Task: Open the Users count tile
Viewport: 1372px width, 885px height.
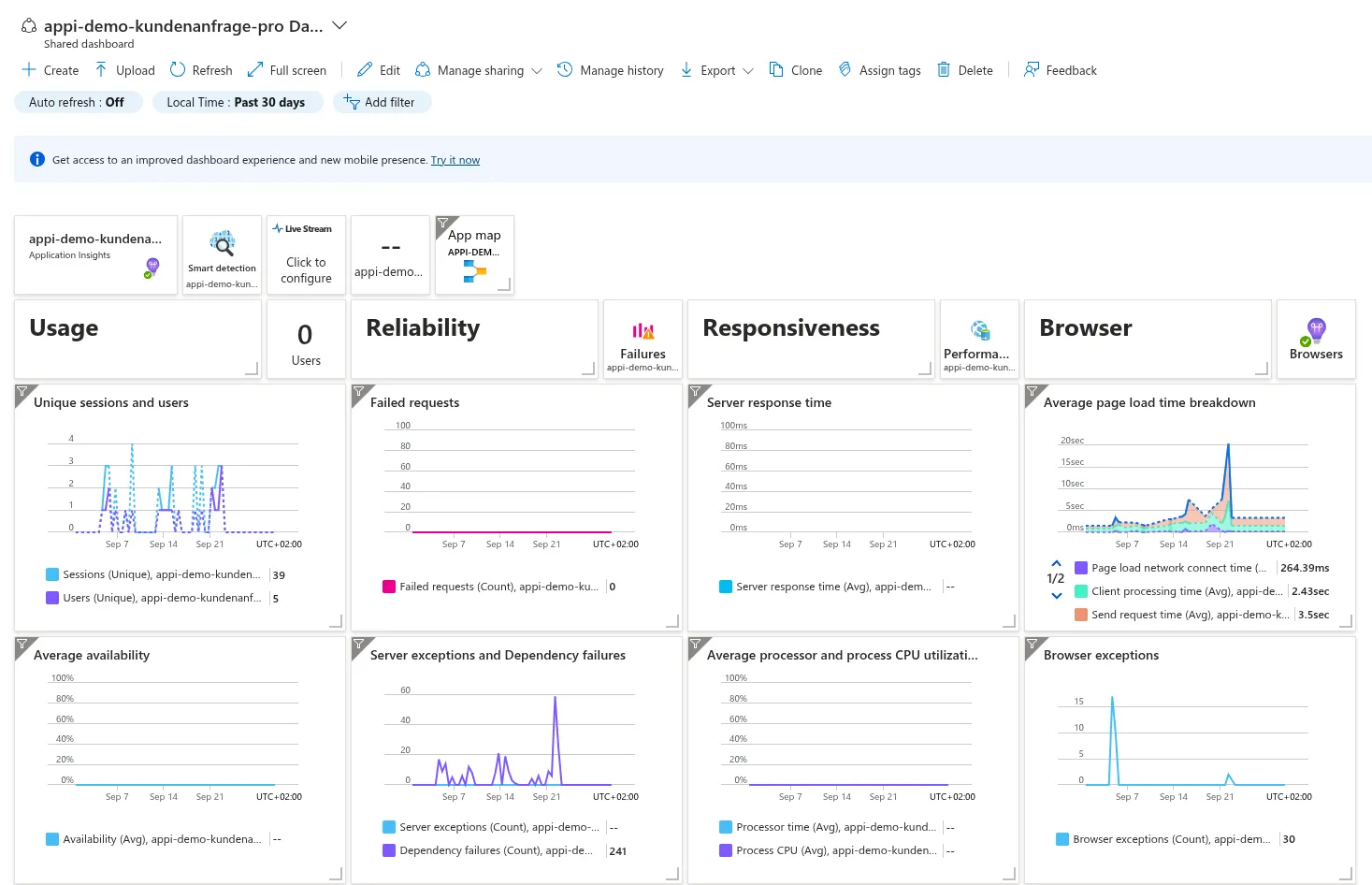Action: [307, 340]
